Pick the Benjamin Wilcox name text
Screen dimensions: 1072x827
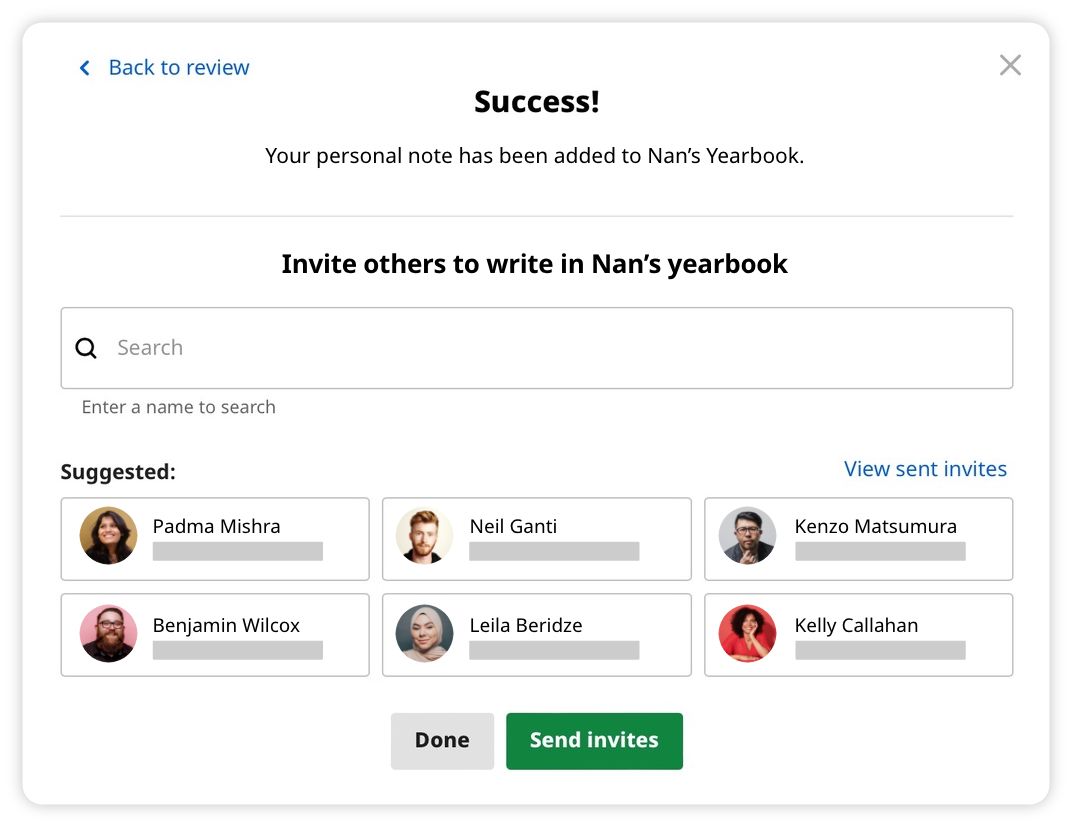(x=226, y=625)
